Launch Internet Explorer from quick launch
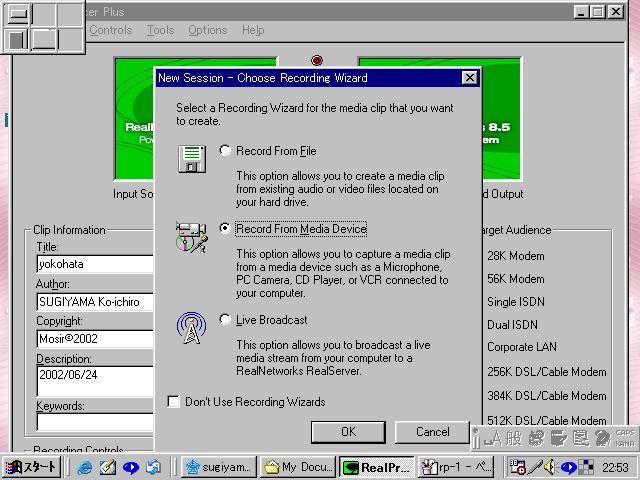This screenshot has height=480, width=640. point(85,467)
